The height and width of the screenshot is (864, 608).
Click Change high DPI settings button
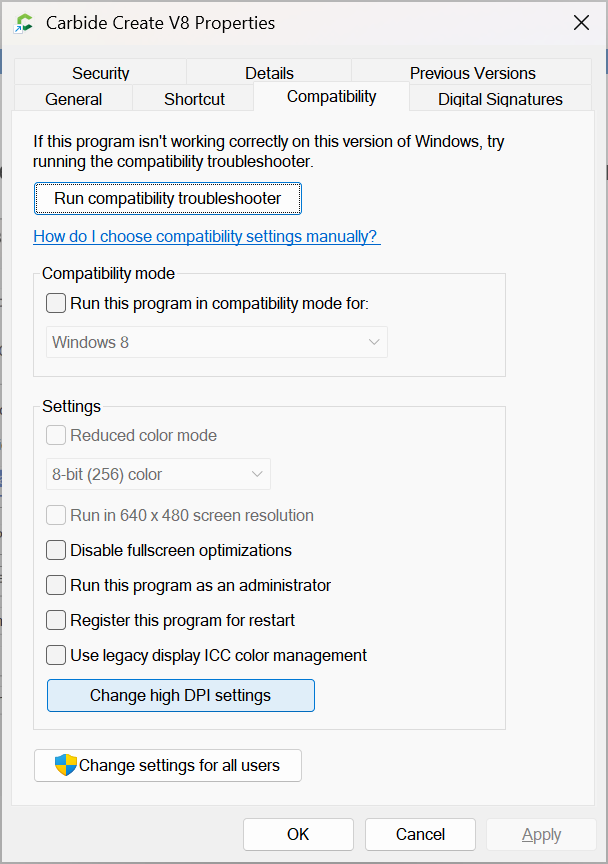click(x=180, y=695)
